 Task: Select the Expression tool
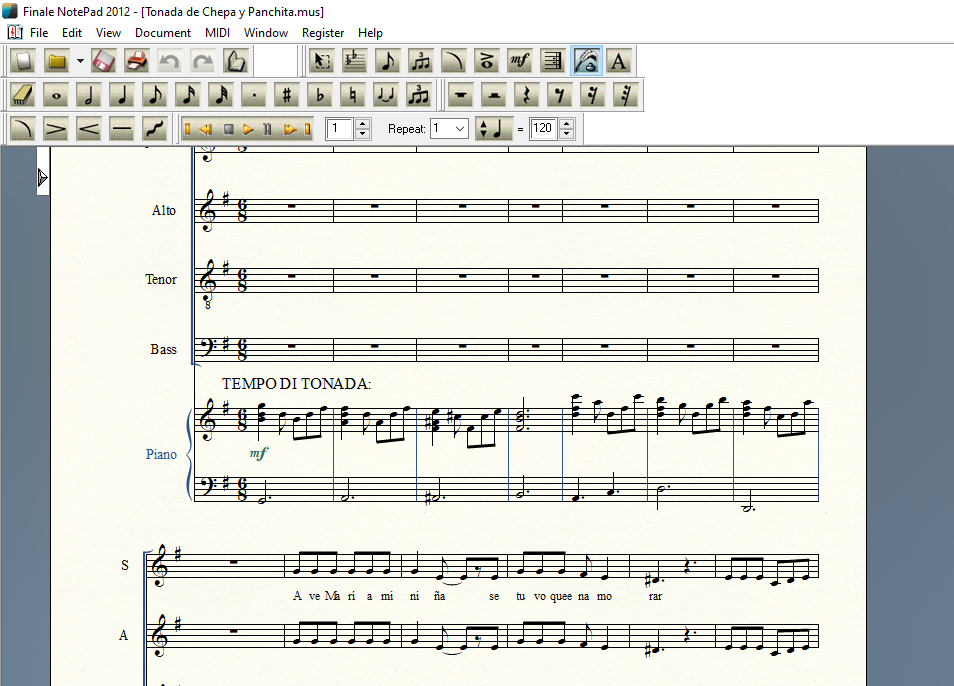tap(519, 60)
